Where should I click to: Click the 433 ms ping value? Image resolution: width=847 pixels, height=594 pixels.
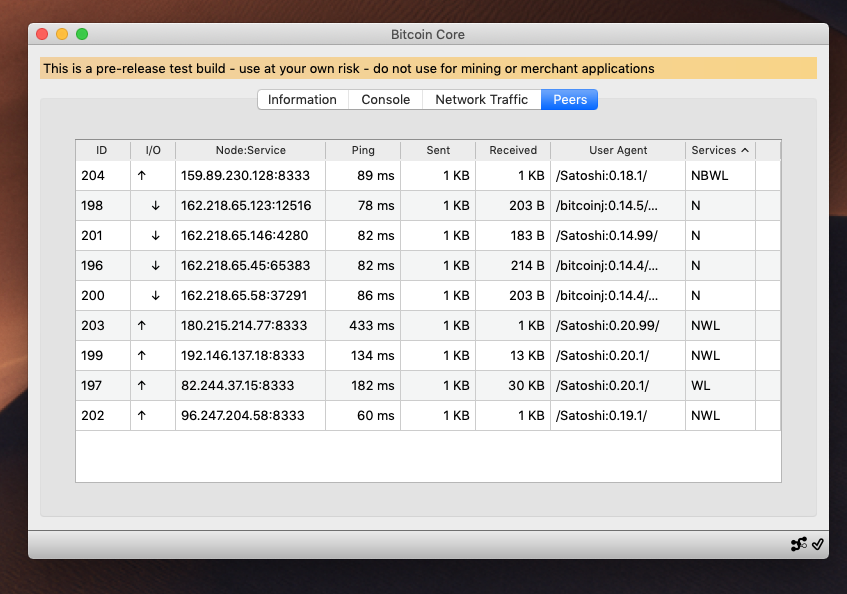[x=372, y=326]
